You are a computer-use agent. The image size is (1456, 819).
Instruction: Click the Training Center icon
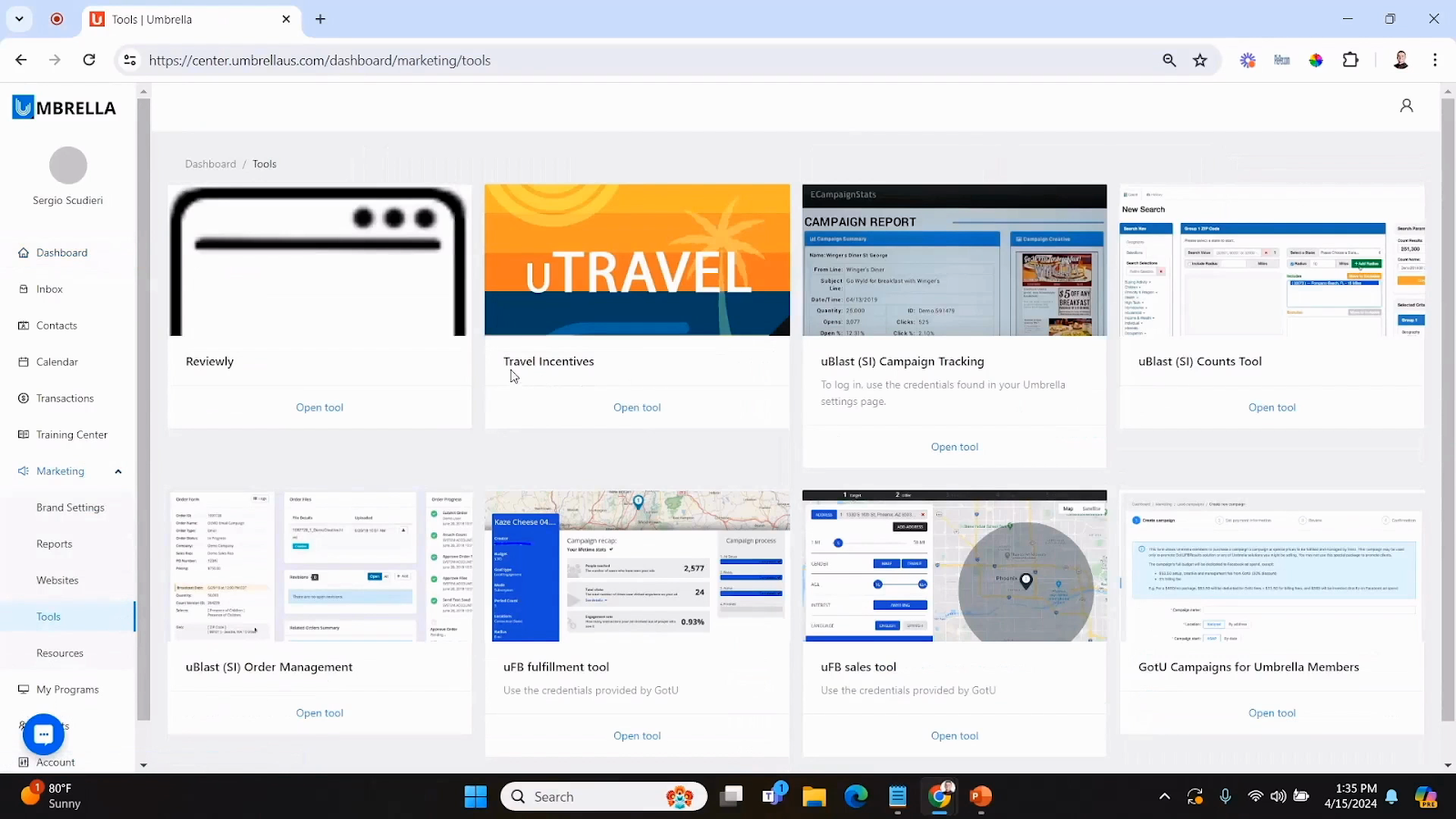24,435
